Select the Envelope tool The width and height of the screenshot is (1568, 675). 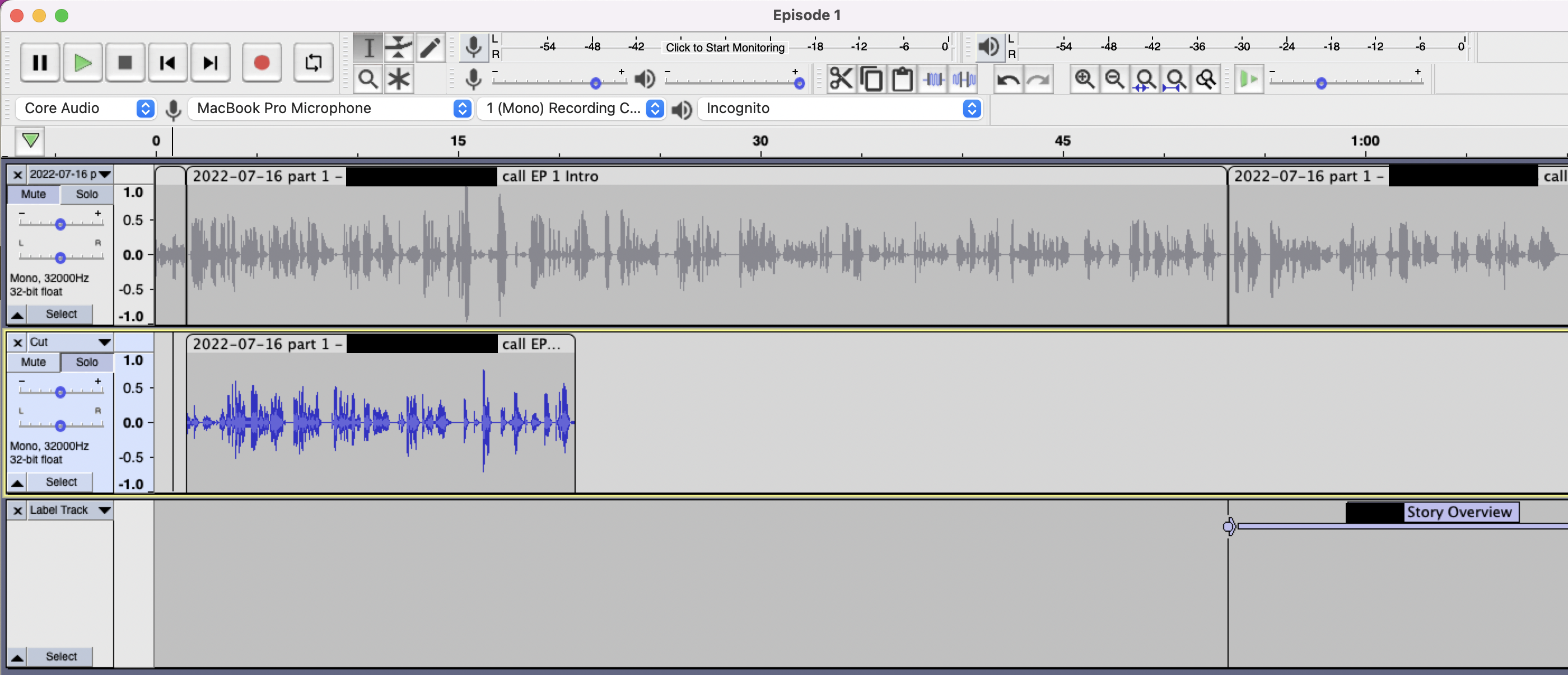point(399,48)
